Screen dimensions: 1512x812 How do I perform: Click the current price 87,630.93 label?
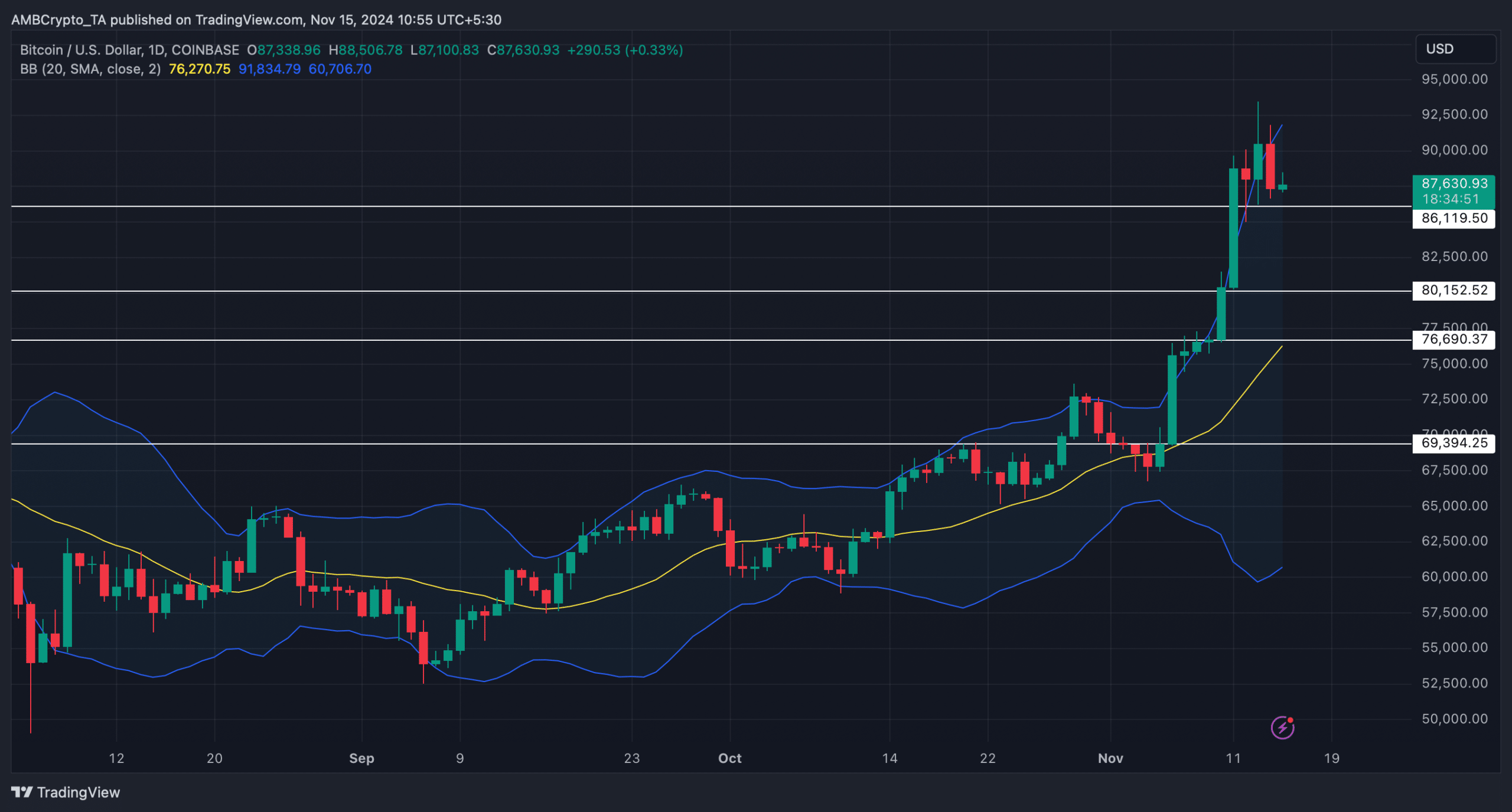coord(1454,184)
